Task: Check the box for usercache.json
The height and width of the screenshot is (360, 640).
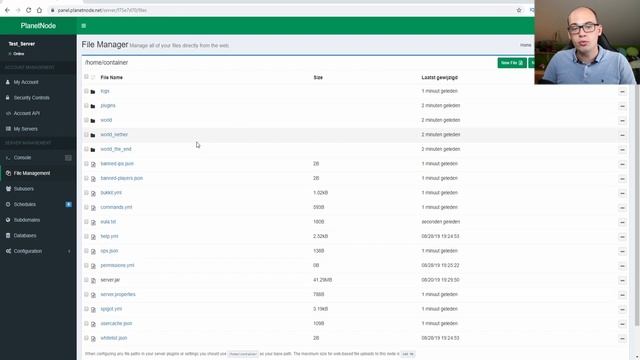Action: click(86, 323)
